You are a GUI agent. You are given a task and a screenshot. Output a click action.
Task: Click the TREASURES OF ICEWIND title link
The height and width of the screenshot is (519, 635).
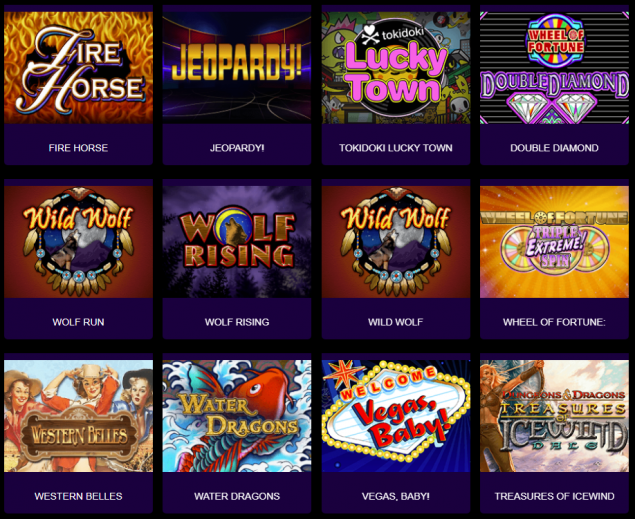pyautogui.click(x=554, y=496)
